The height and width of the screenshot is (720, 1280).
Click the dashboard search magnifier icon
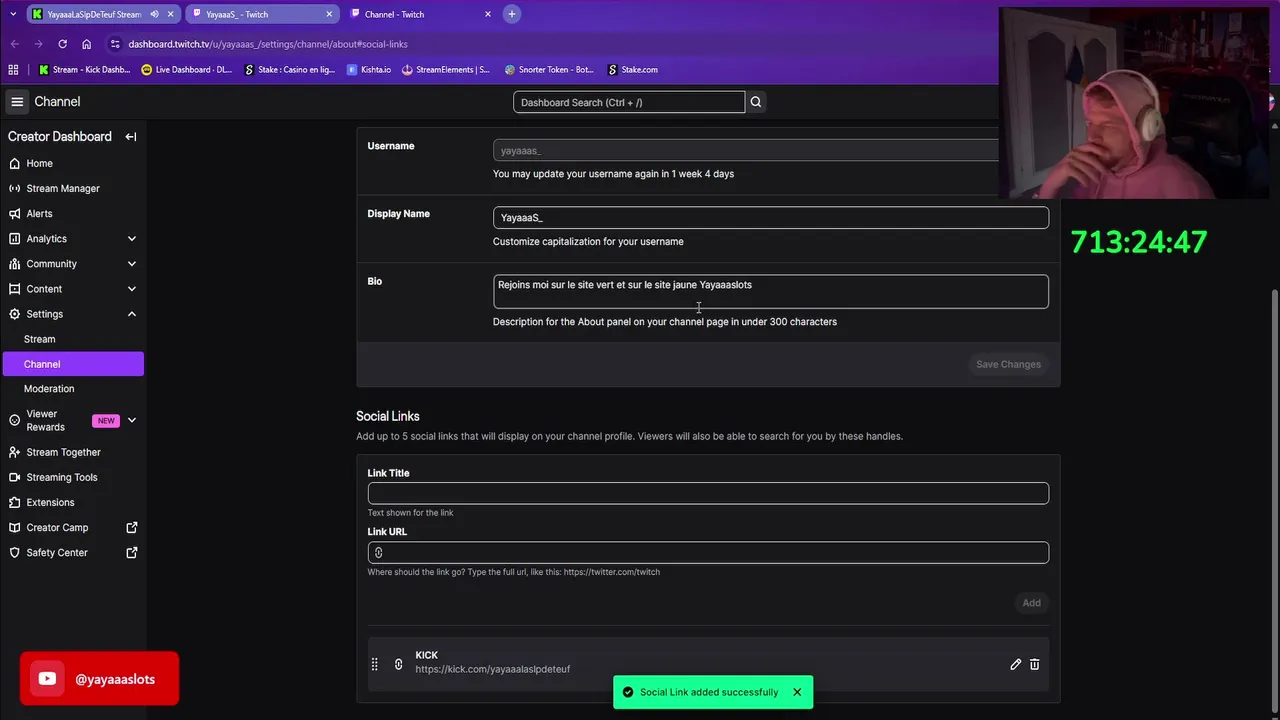[x=756, y=102]
